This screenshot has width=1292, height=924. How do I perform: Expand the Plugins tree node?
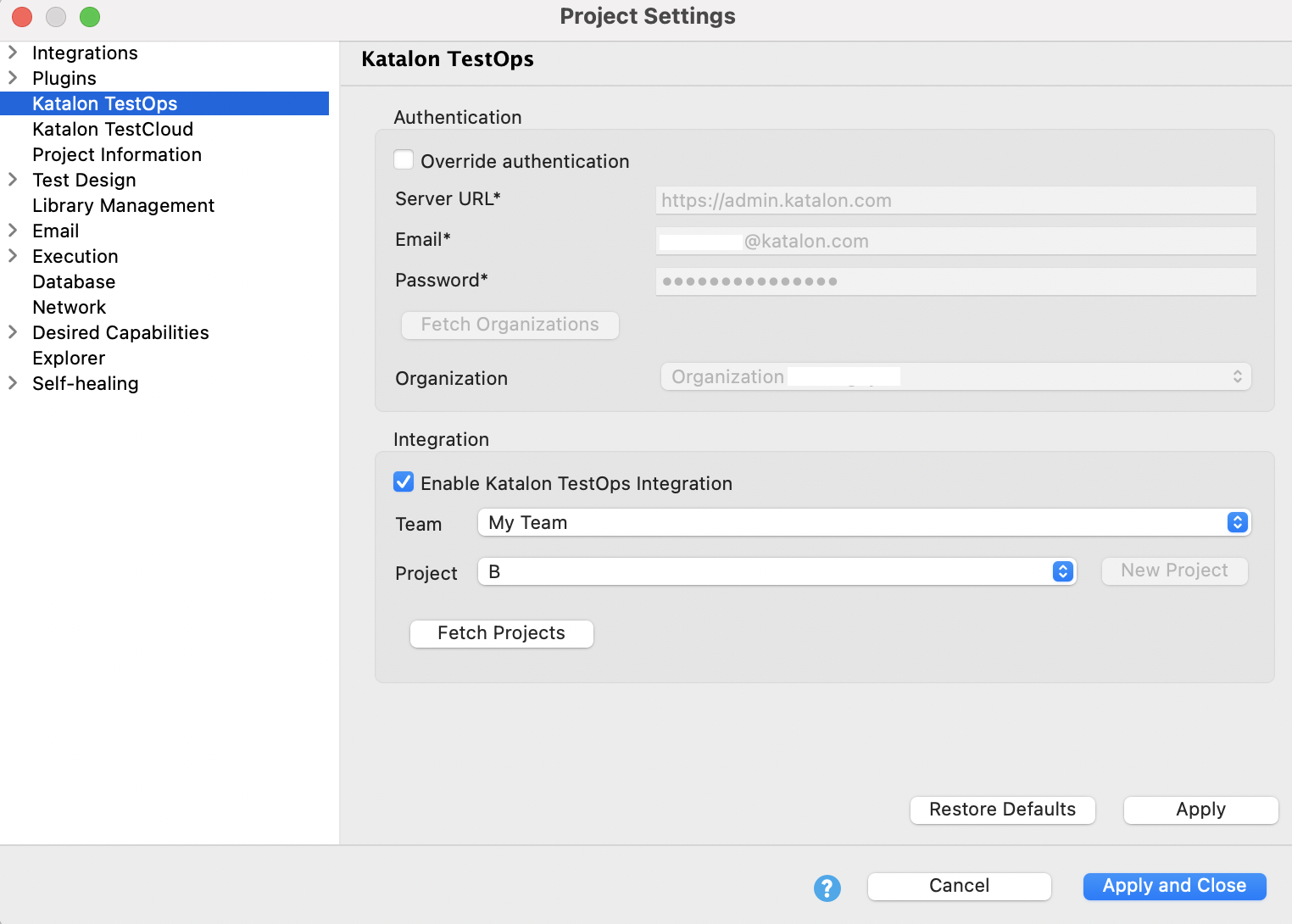(13, 78)
